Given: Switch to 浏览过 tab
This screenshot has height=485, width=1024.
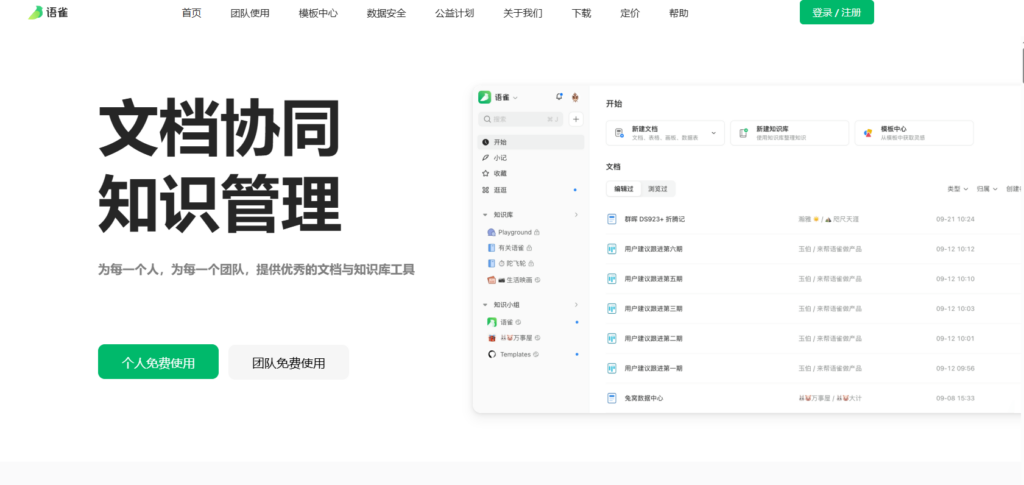Looking at the screenshot, I should [x=659, y=188].
